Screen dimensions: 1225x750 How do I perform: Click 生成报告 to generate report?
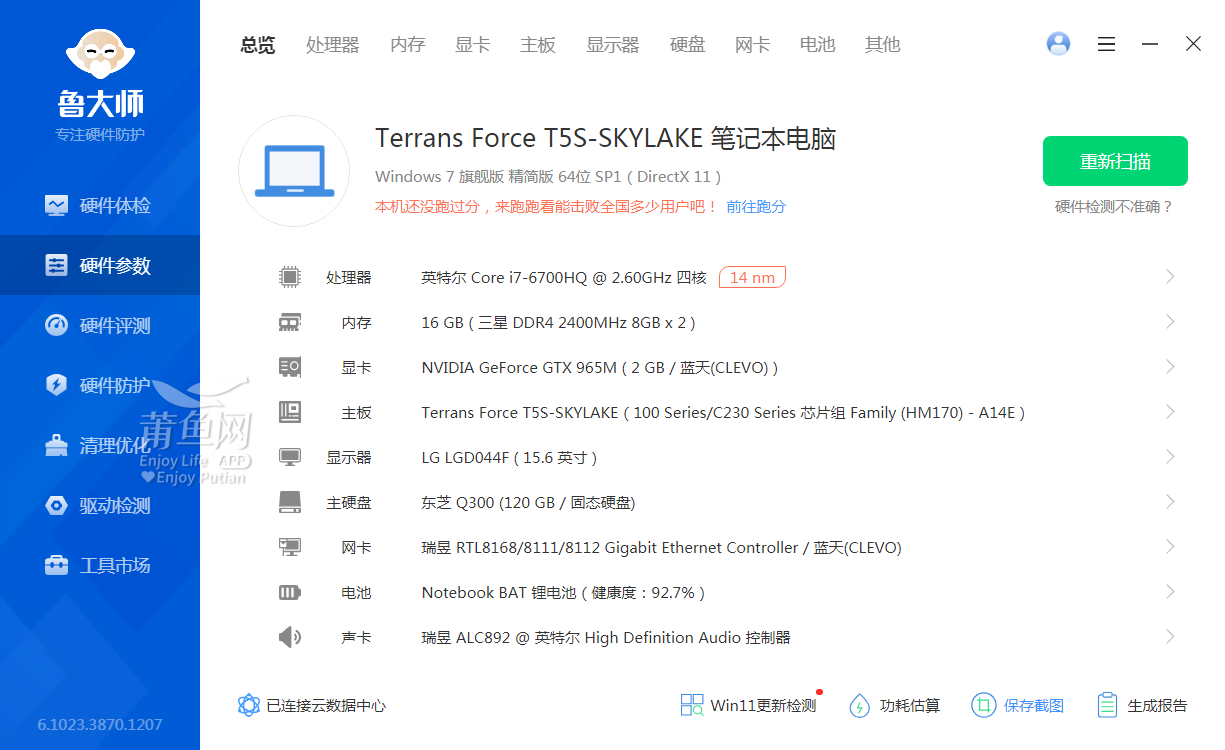(x=1142, y=705)
